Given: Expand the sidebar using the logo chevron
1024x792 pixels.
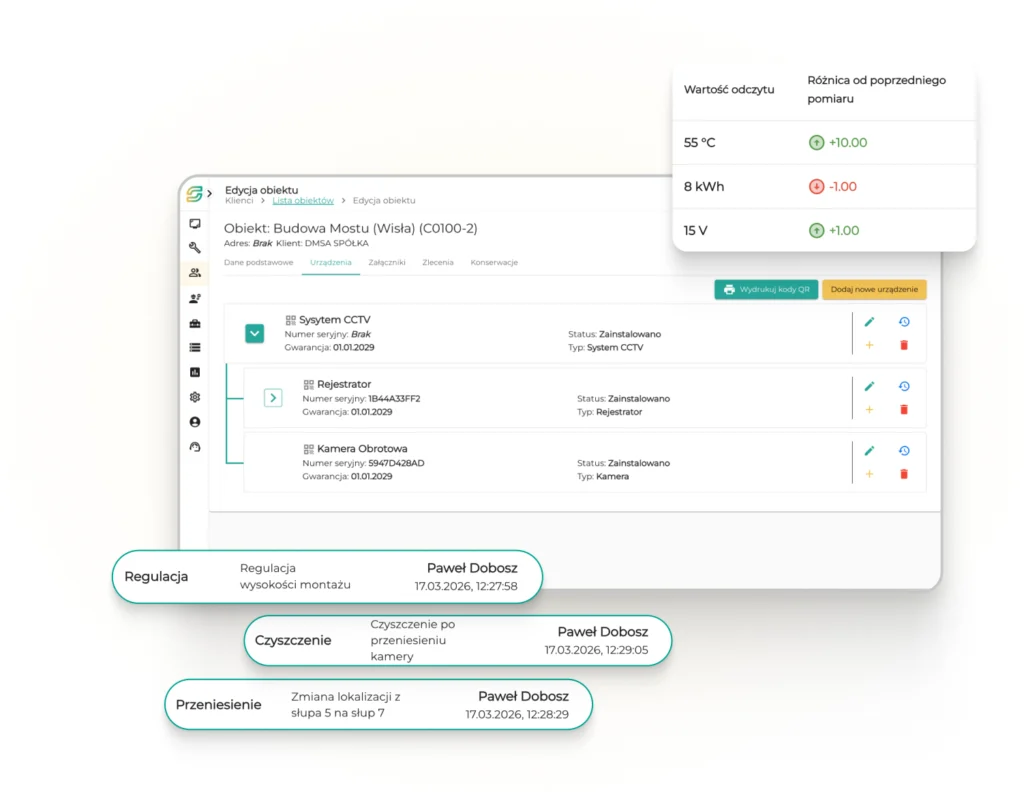Looking at the screenshot, I should tap(209, 193).
